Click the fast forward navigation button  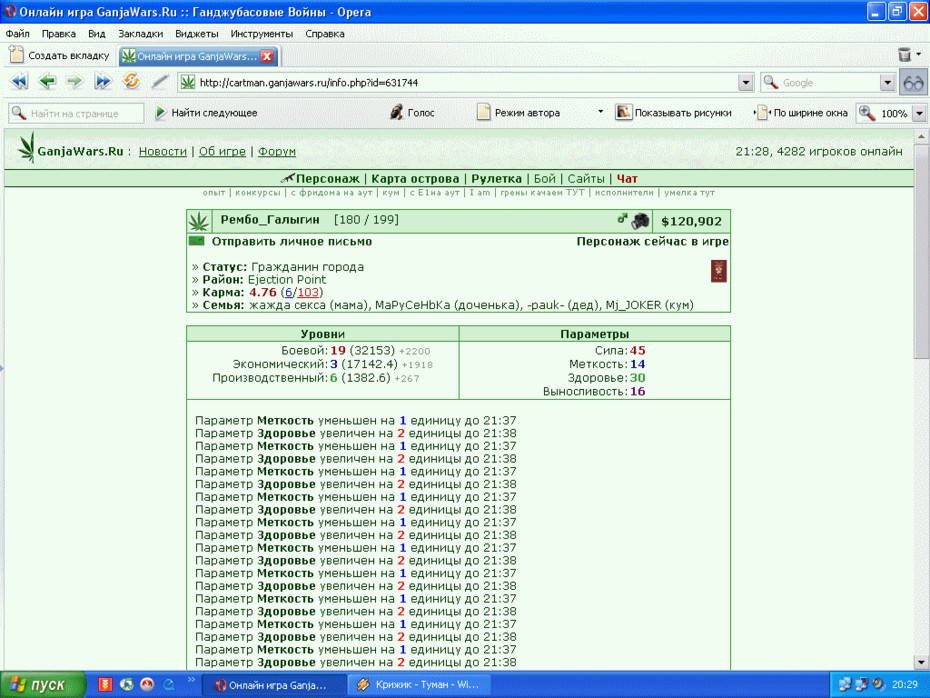tap(103, 82)
